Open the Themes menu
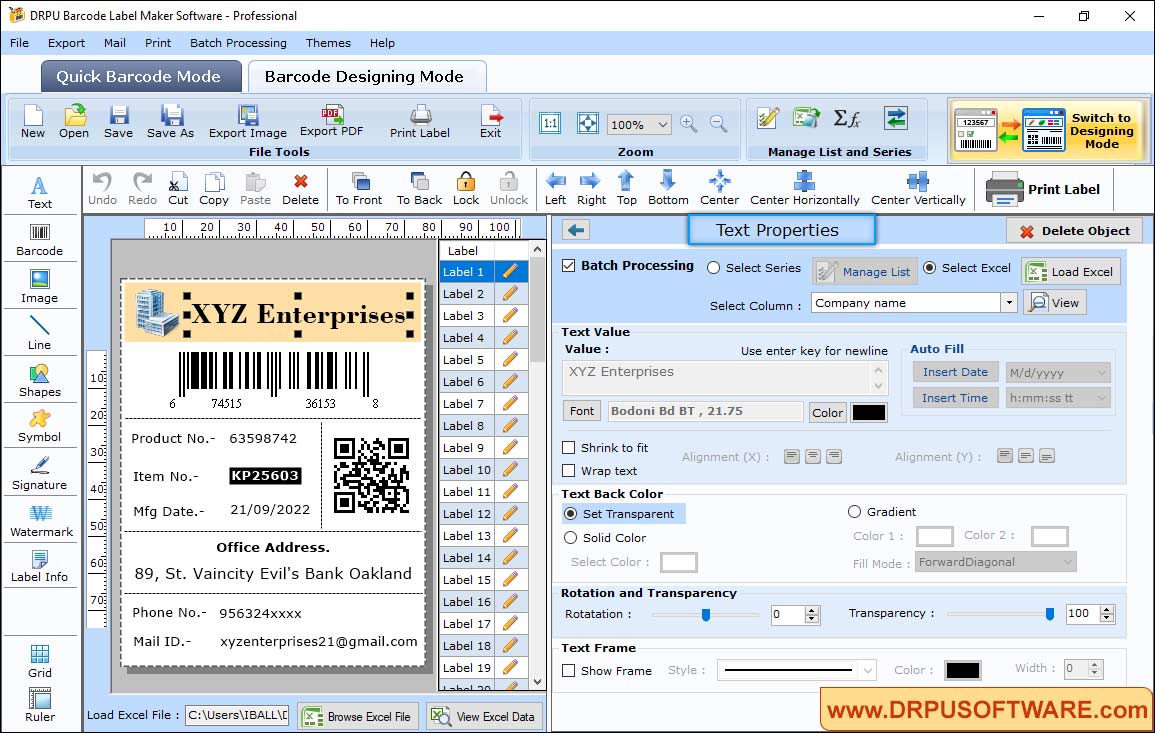Viewport: 1155px width, 733px height. click(x=328, y=43)
